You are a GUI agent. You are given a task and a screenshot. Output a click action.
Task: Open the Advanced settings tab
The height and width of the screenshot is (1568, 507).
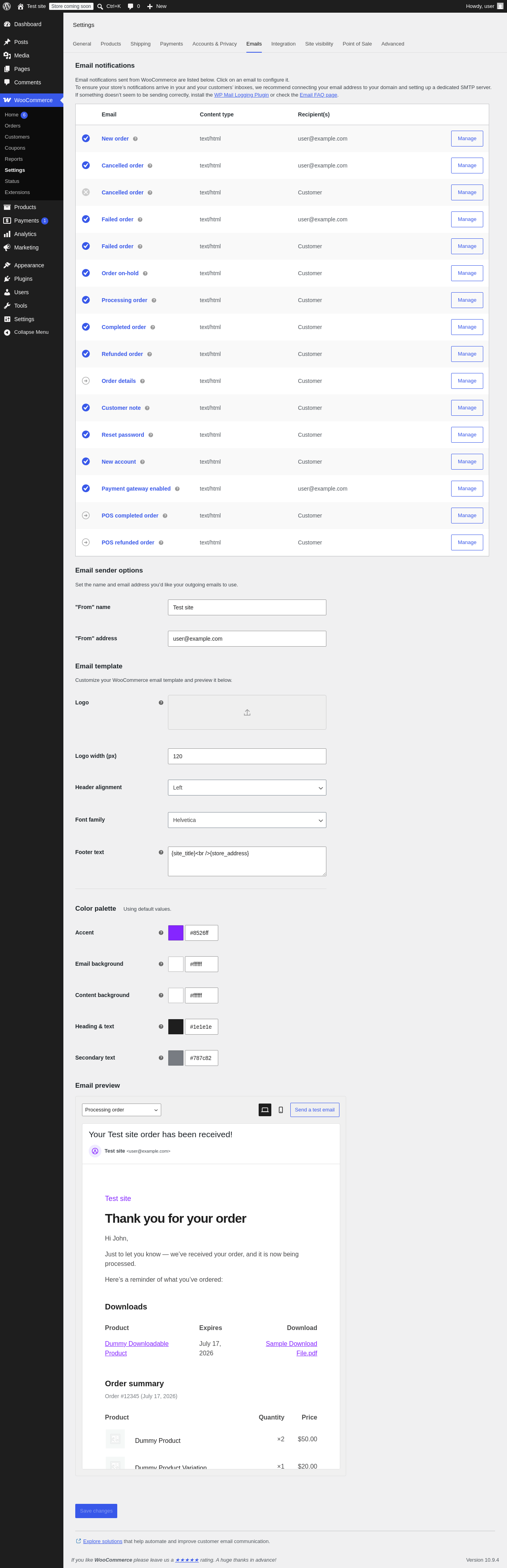click(x=393, y=44)
